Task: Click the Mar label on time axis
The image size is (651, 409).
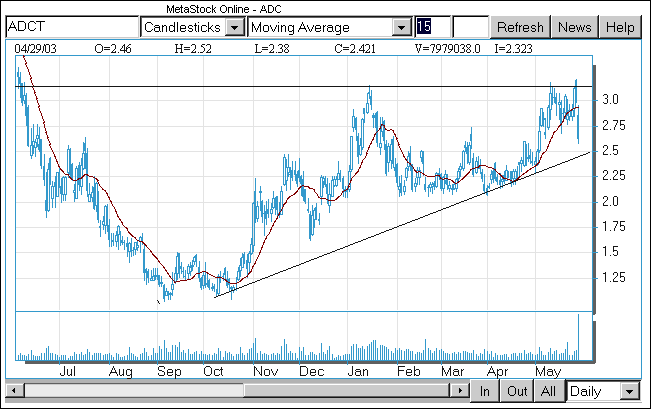Action: 453,371
